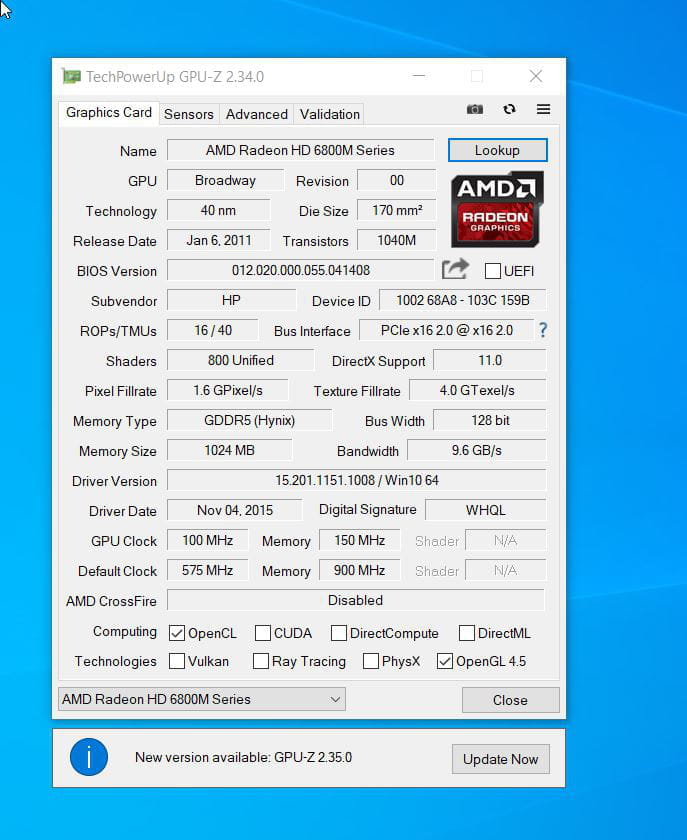Click the Update Now button

(x=501, y=759)
